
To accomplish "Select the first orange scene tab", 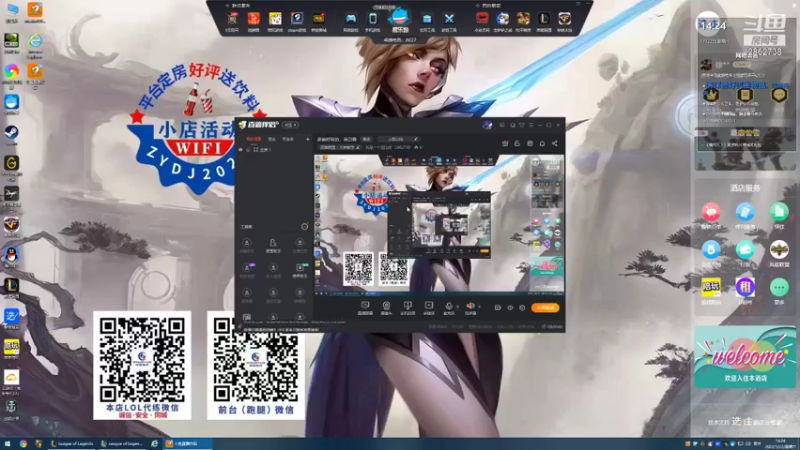I will [x=254, y=139].
